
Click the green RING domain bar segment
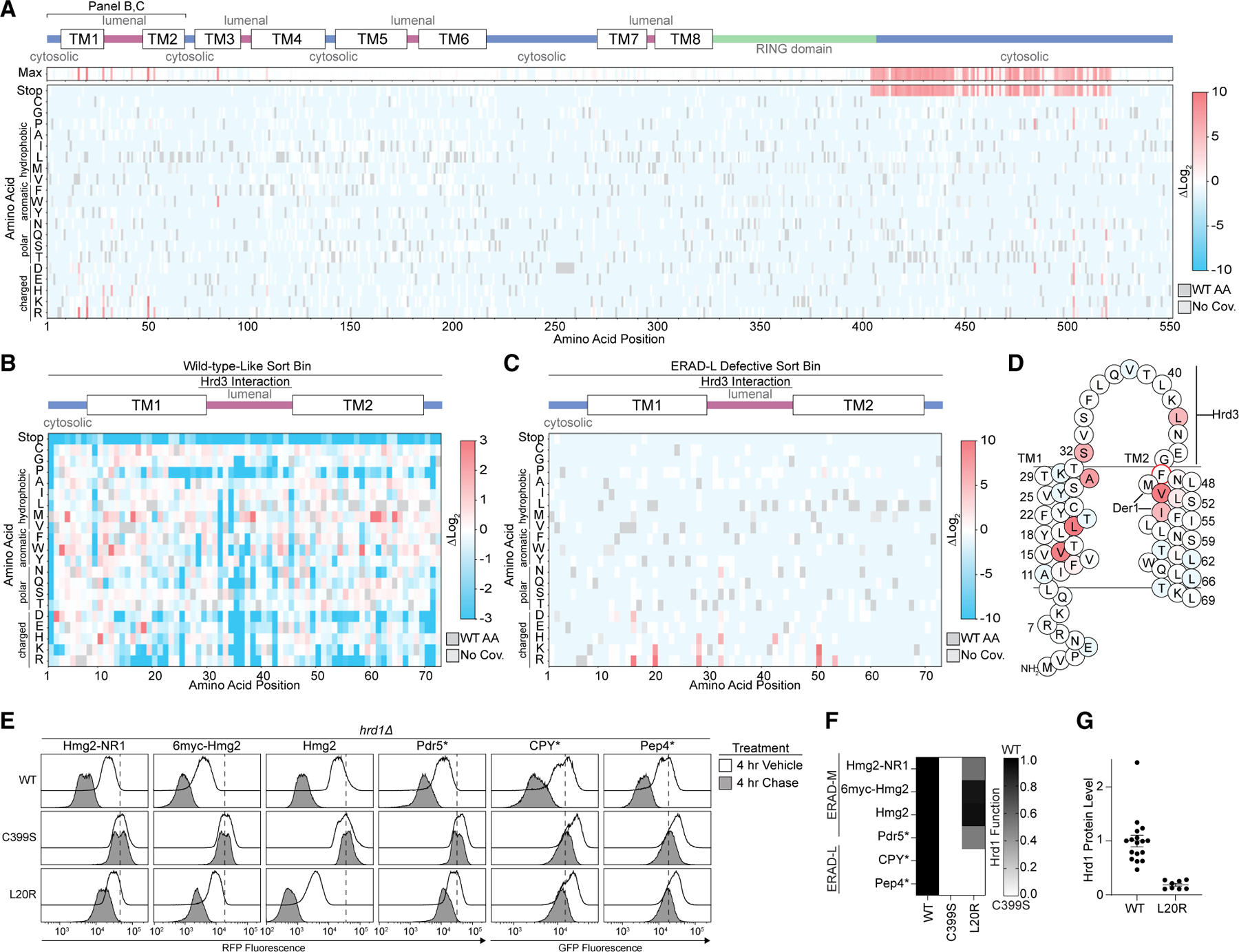[x=794, y=39]
